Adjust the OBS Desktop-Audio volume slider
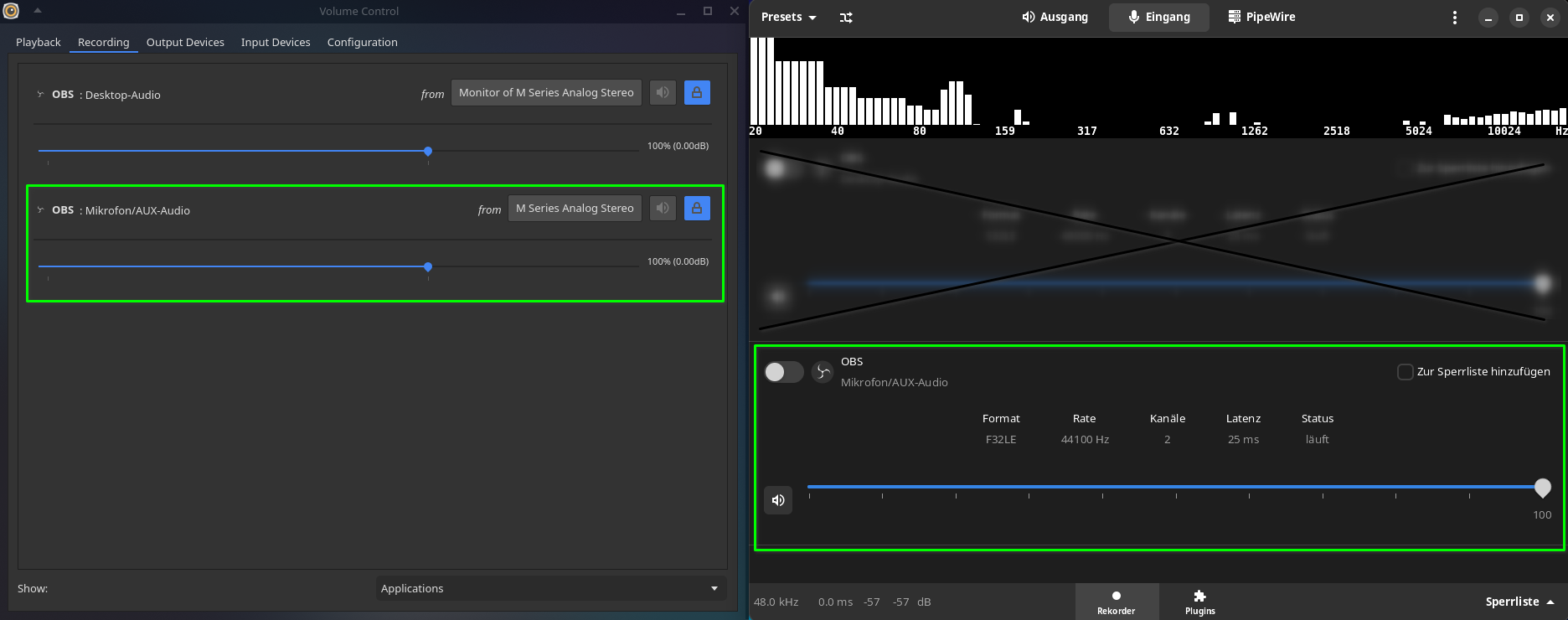This screenshot has width=1568, height=620. [x=338, y=151]
